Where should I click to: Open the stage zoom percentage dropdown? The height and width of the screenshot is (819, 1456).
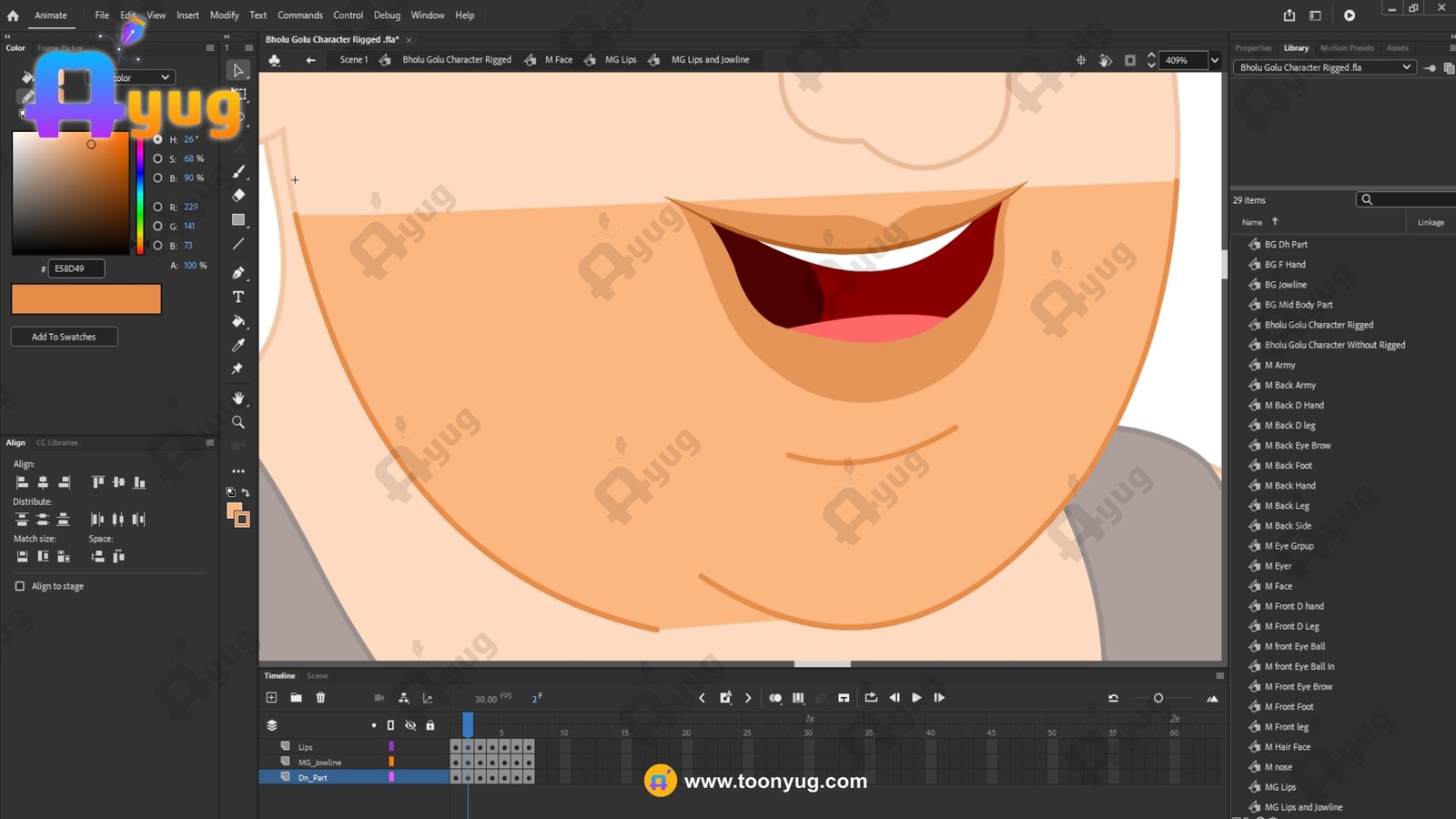(x=1214, y=60)
